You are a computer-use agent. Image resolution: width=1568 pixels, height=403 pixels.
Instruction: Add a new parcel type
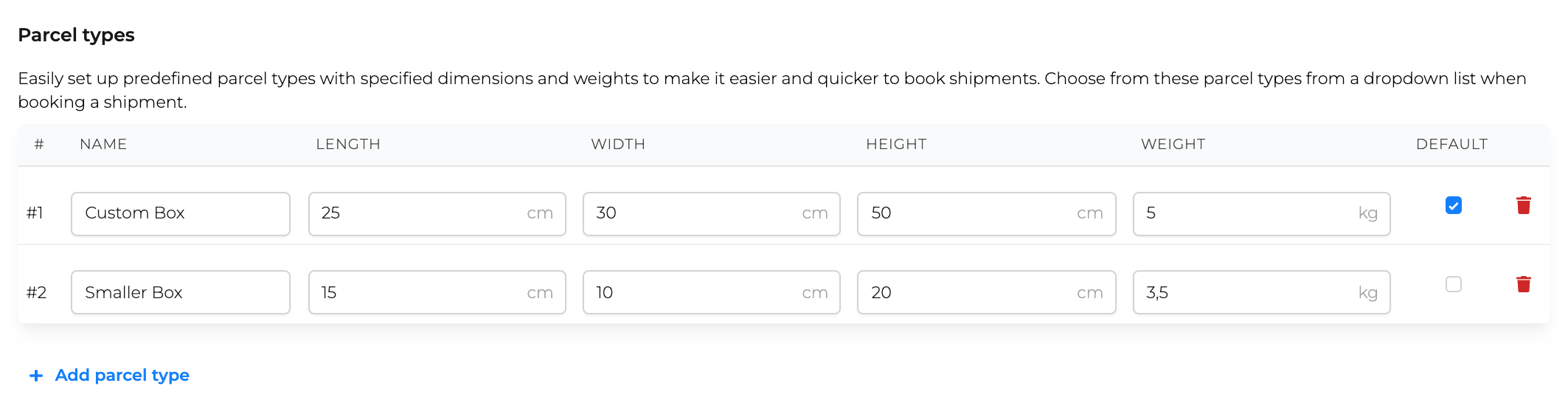[x=108, y=375]
